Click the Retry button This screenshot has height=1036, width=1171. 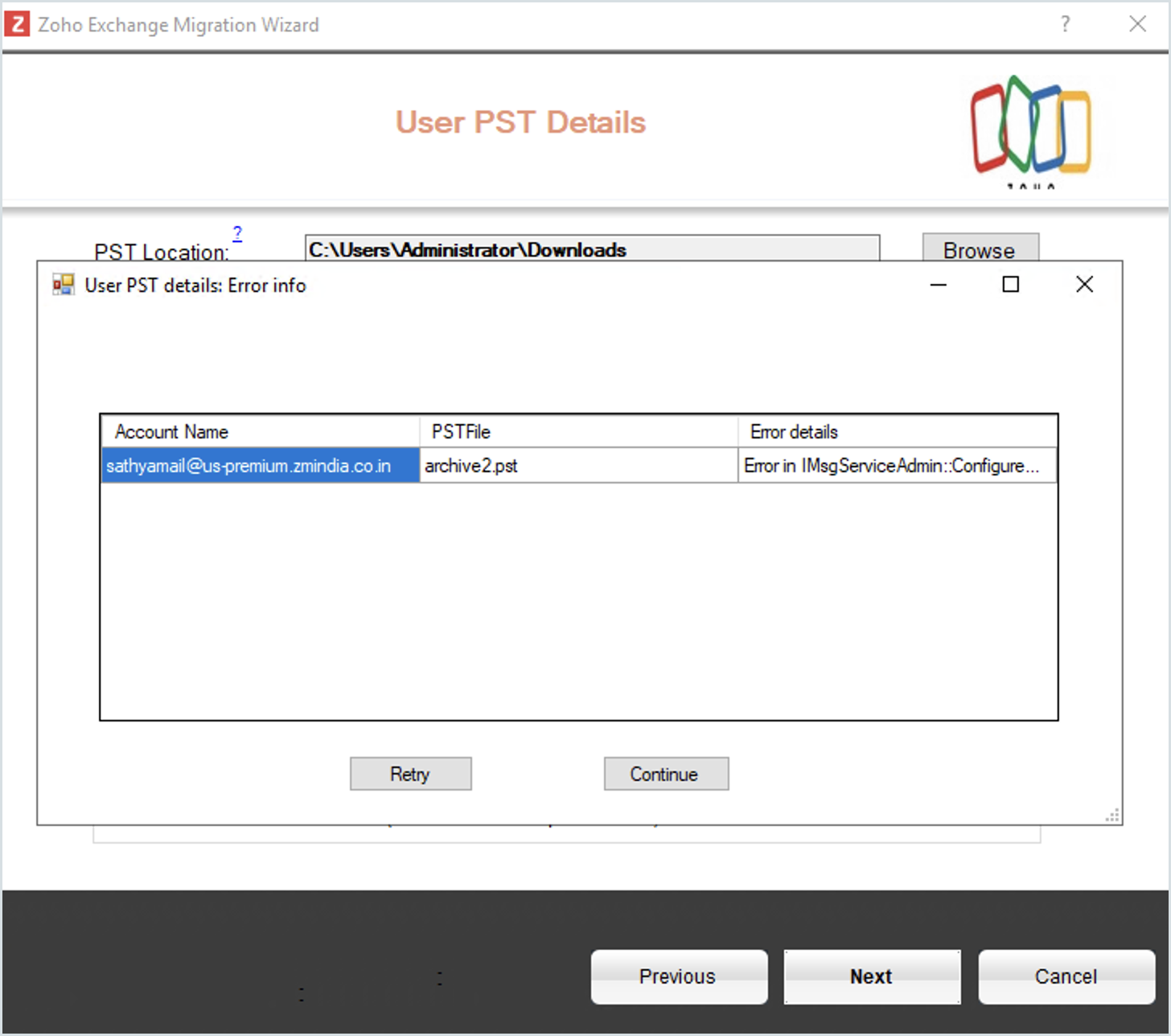[410, 774]
